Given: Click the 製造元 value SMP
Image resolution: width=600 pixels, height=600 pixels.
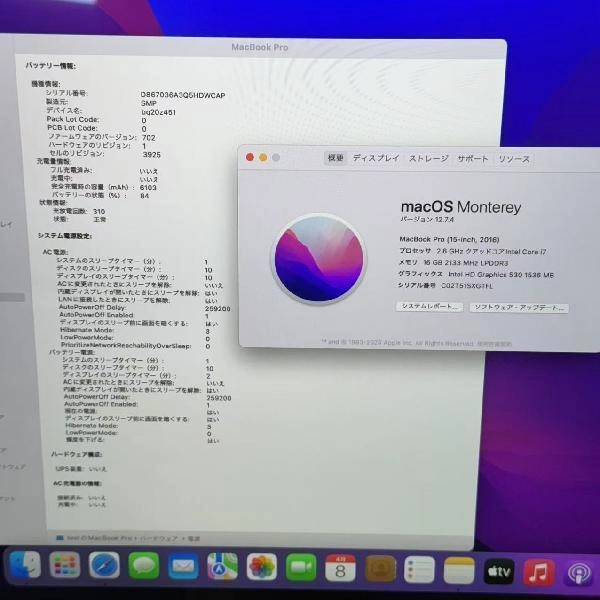Looking at the screenshot, I should tap(148, 103).
